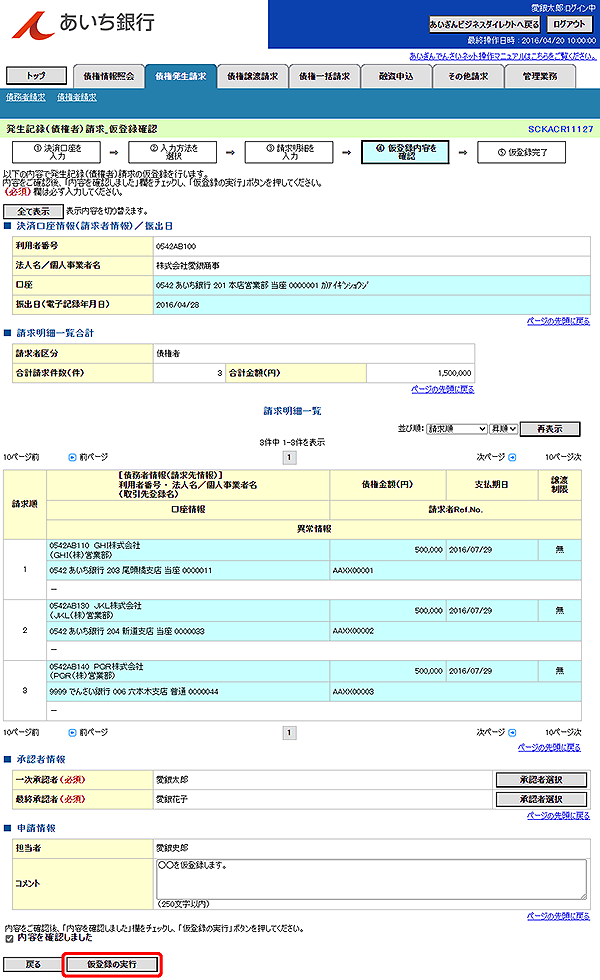Click the 利用者番号 value 0542AB100
600x980 pixels.
coord(176,246)
